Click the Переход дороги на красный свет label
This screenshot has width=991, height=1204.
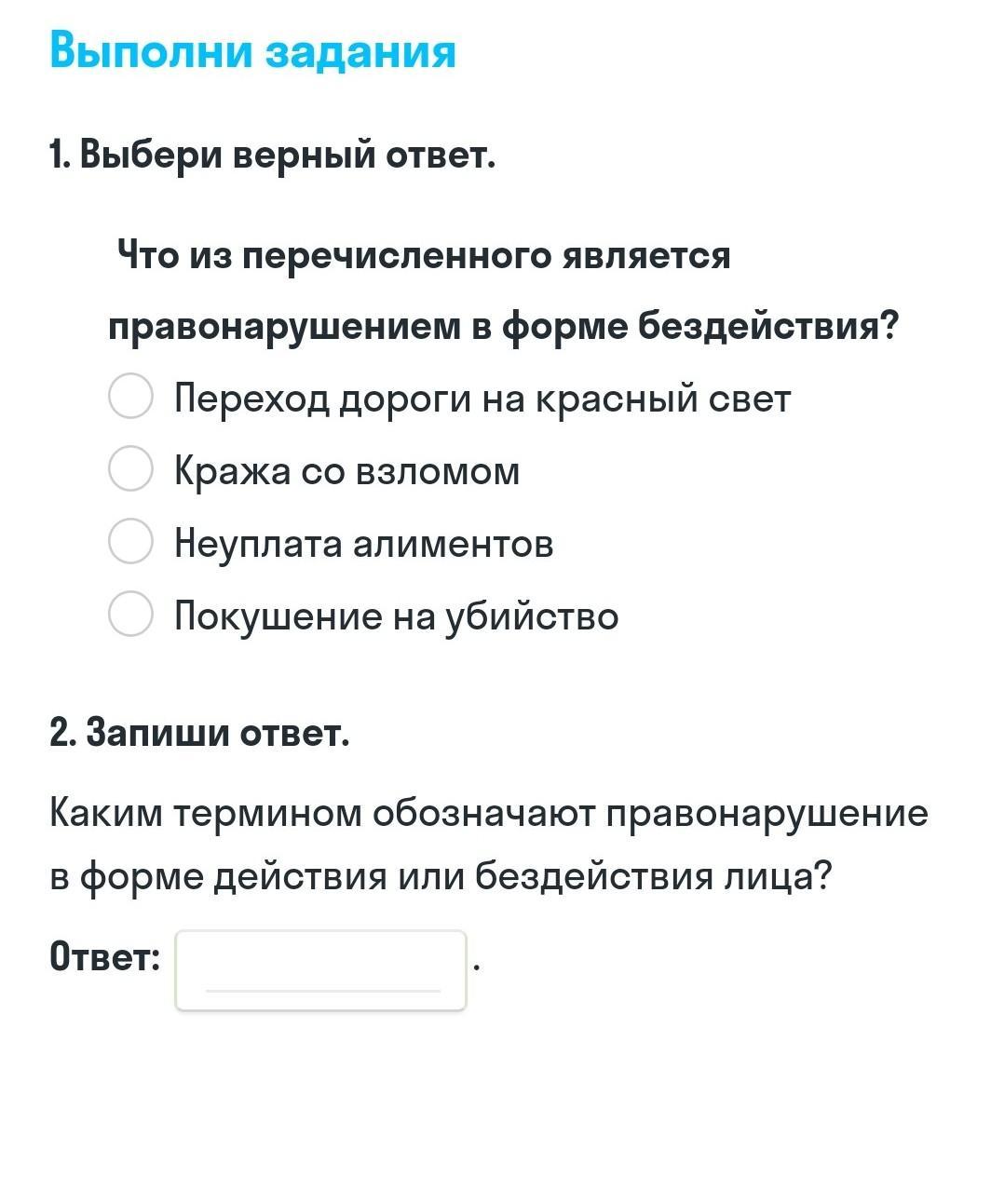(482, 399)
